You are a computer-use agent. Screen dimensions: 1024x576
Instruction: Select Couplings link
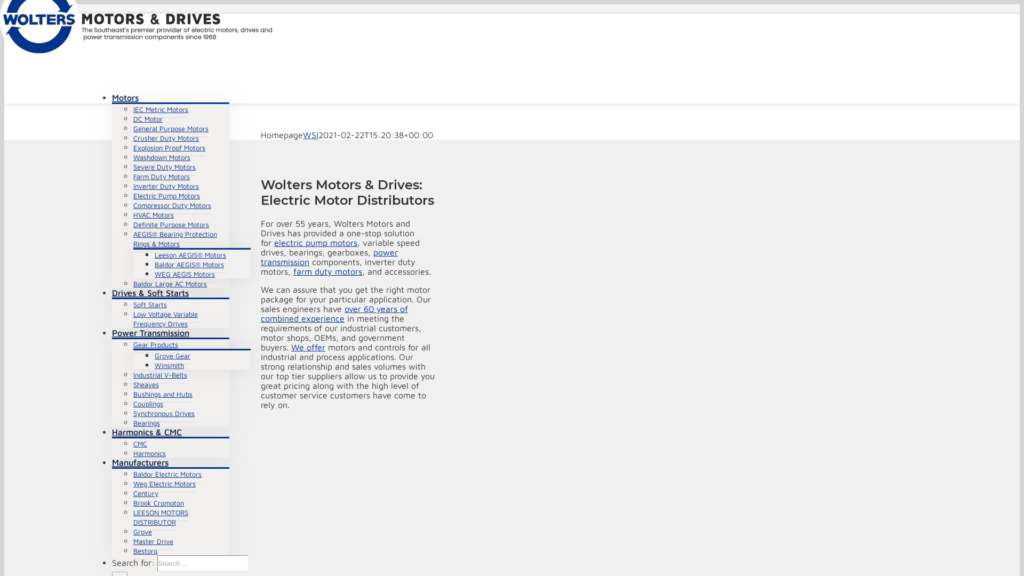(148, 404)
